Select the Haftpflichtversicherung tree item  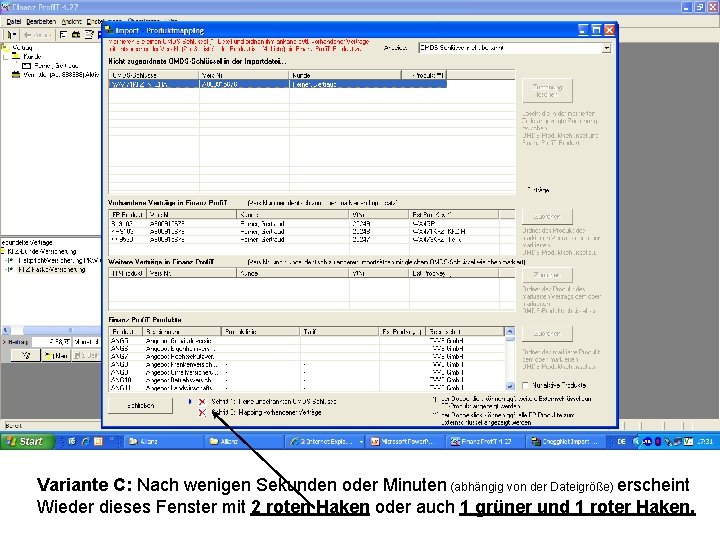click(57, 260)
